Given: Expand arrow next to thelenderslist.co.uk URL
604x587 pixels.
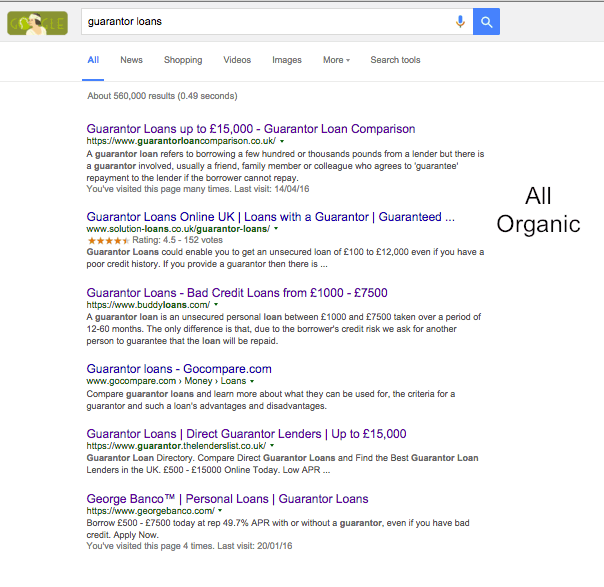Looking at the screenshot, I should click(272, 446).
